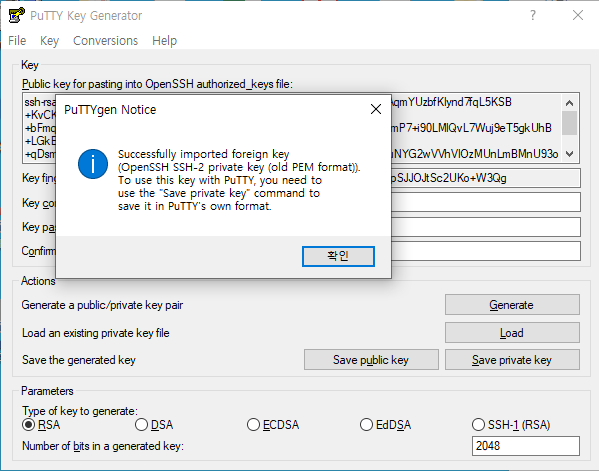
Task: Click the PuTTY Key Generator title bar icon
Action: [17, 15]
